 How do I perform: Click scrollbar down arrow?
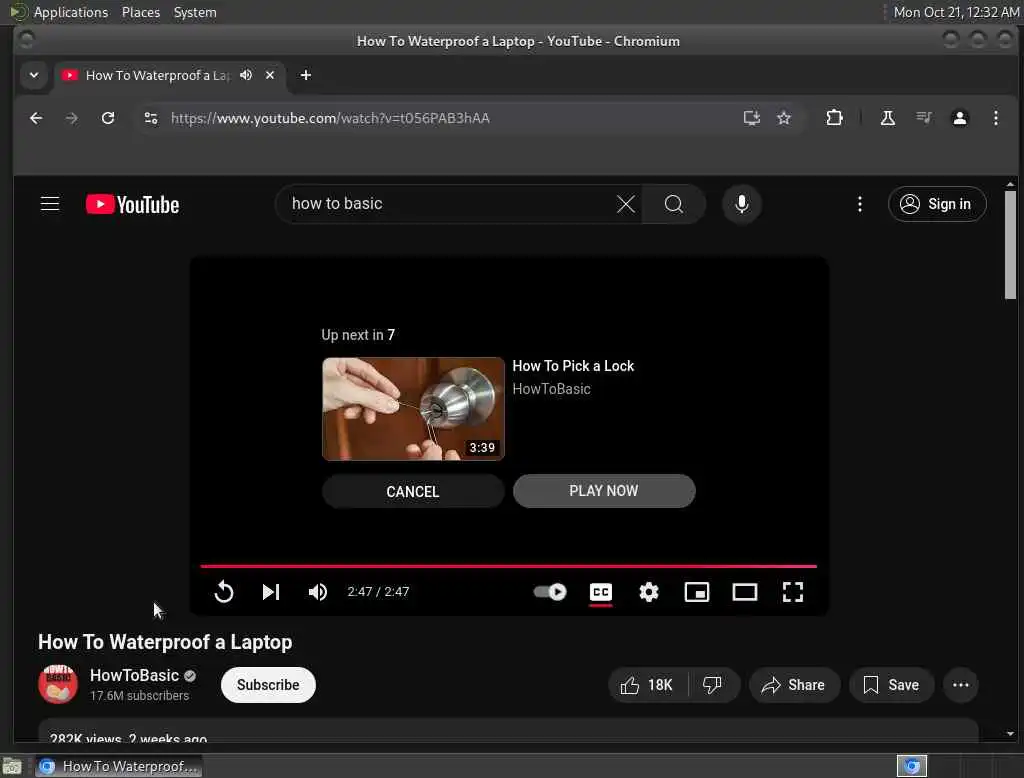click(1010, 734)
